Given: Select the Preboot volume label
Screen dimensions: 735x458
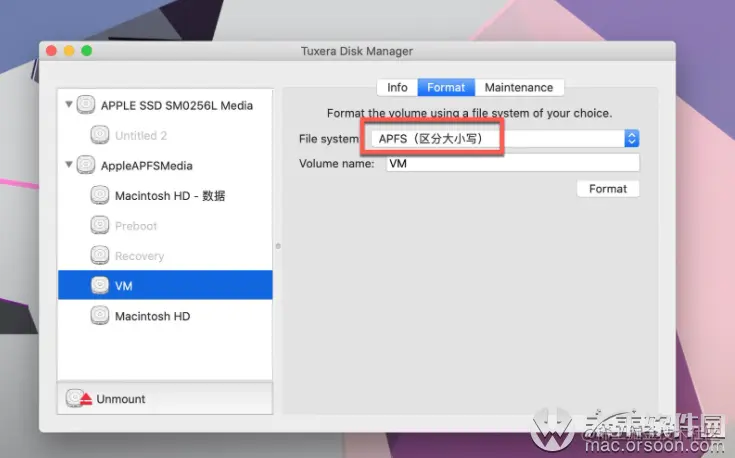Looking at the screenshot, I should tap(136, 226).
